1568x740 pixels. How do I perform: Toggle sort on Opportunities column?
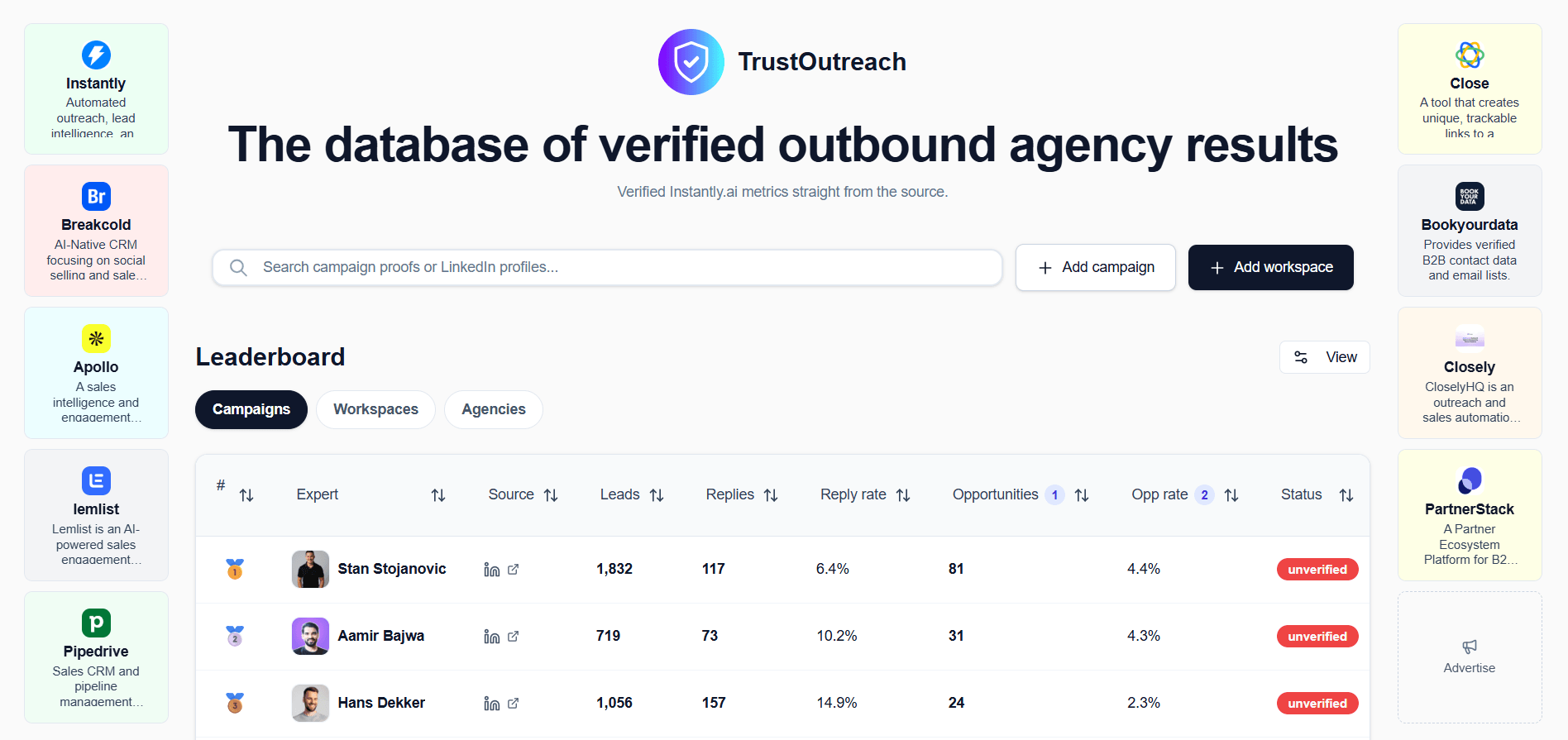click(x=1082, y=495)
